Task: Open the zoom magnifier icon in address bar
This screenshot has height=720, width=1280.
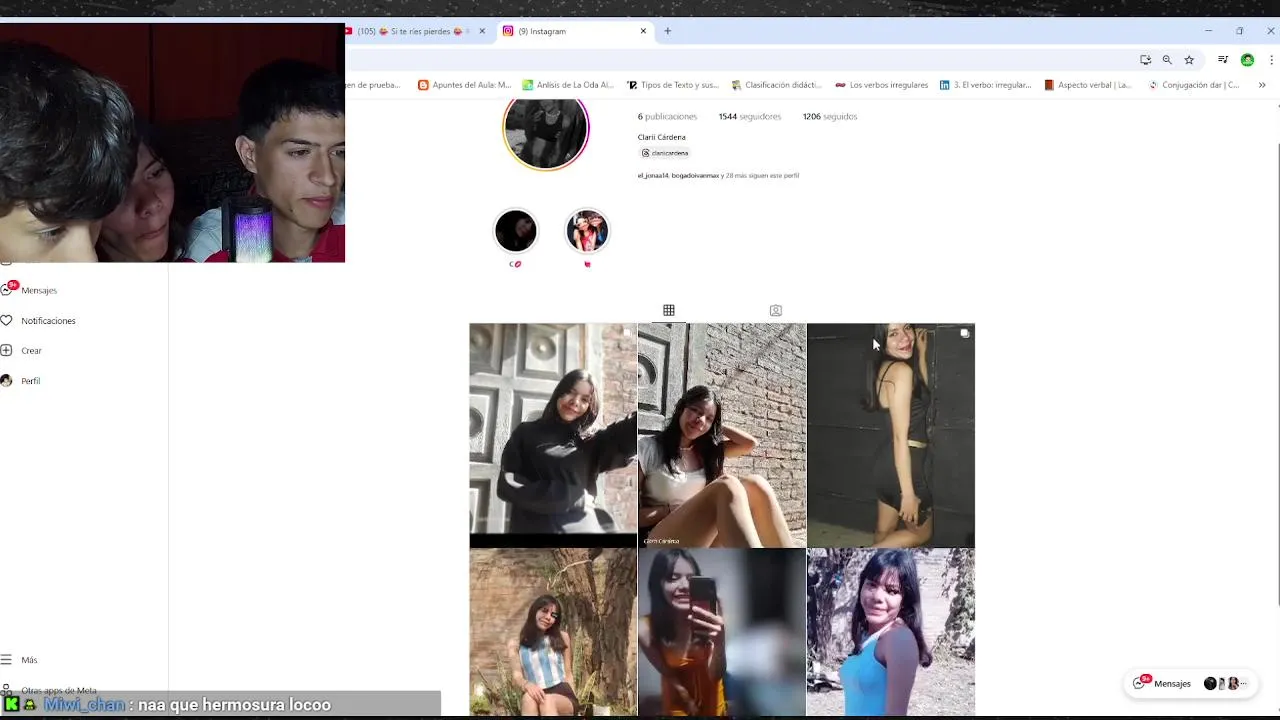Action: point(1167,60)
